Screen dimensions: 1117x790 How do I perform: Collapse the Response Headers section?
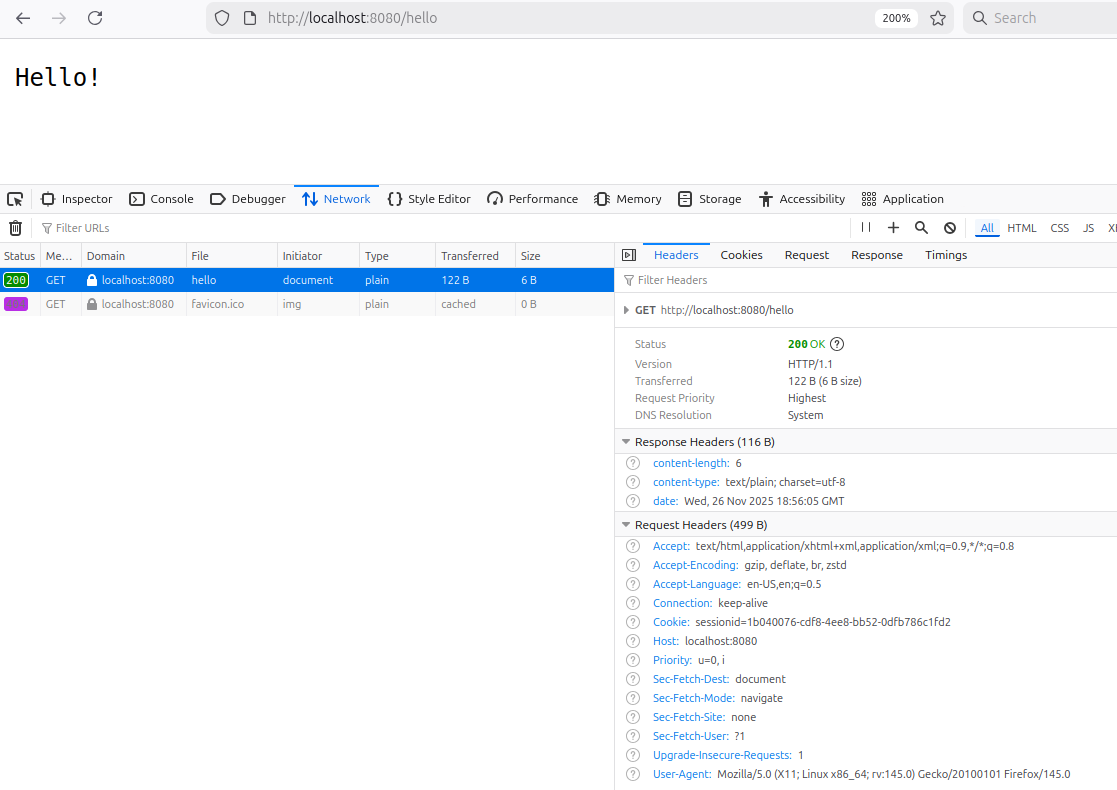tap(626, 442)
